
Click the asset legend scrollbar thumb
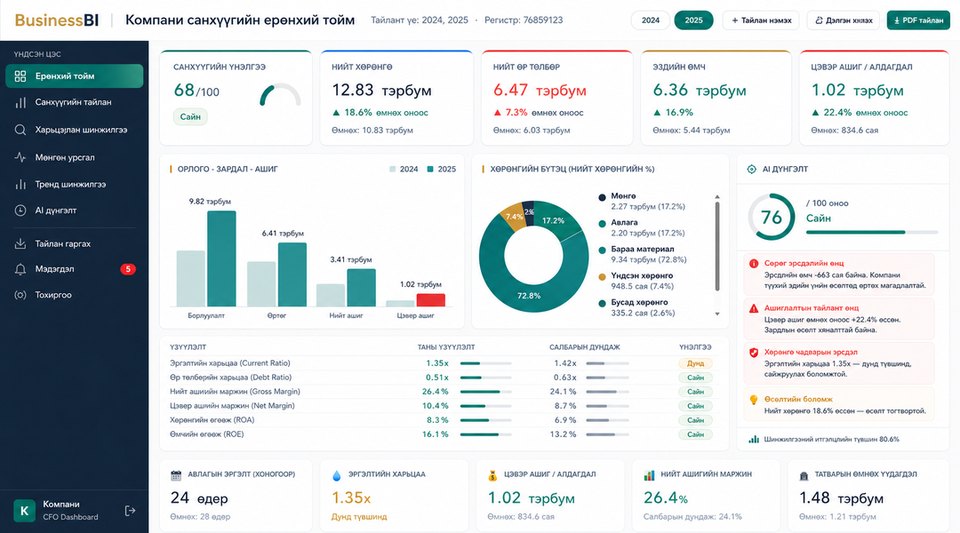tap(717, 246)
